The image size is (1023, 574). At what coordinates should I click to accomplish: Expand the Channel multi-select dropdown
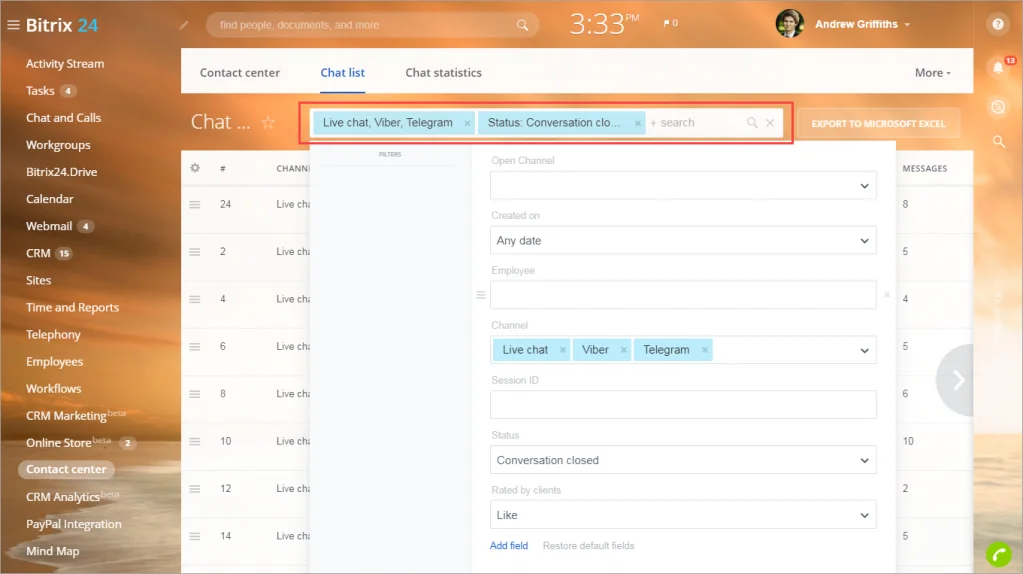point(864,350)
